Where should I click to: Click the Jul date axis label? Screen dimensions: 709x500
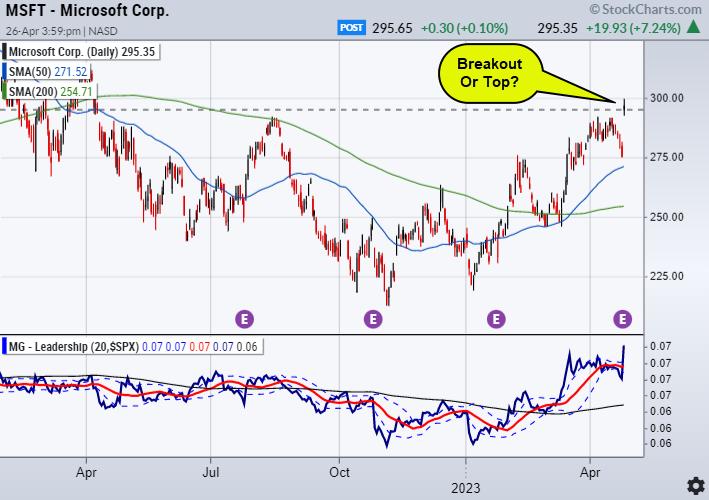point(212,467)
